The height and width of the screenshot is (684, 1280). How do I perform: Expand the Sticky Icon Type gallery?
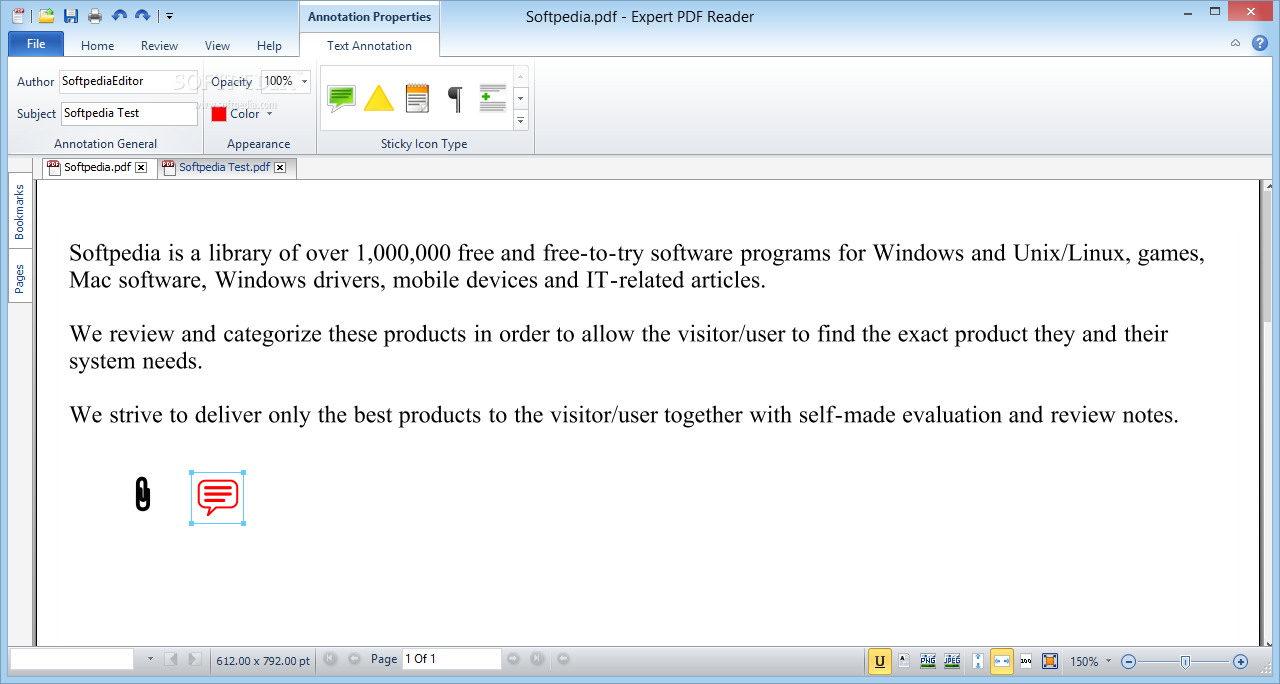click(520, 121)
